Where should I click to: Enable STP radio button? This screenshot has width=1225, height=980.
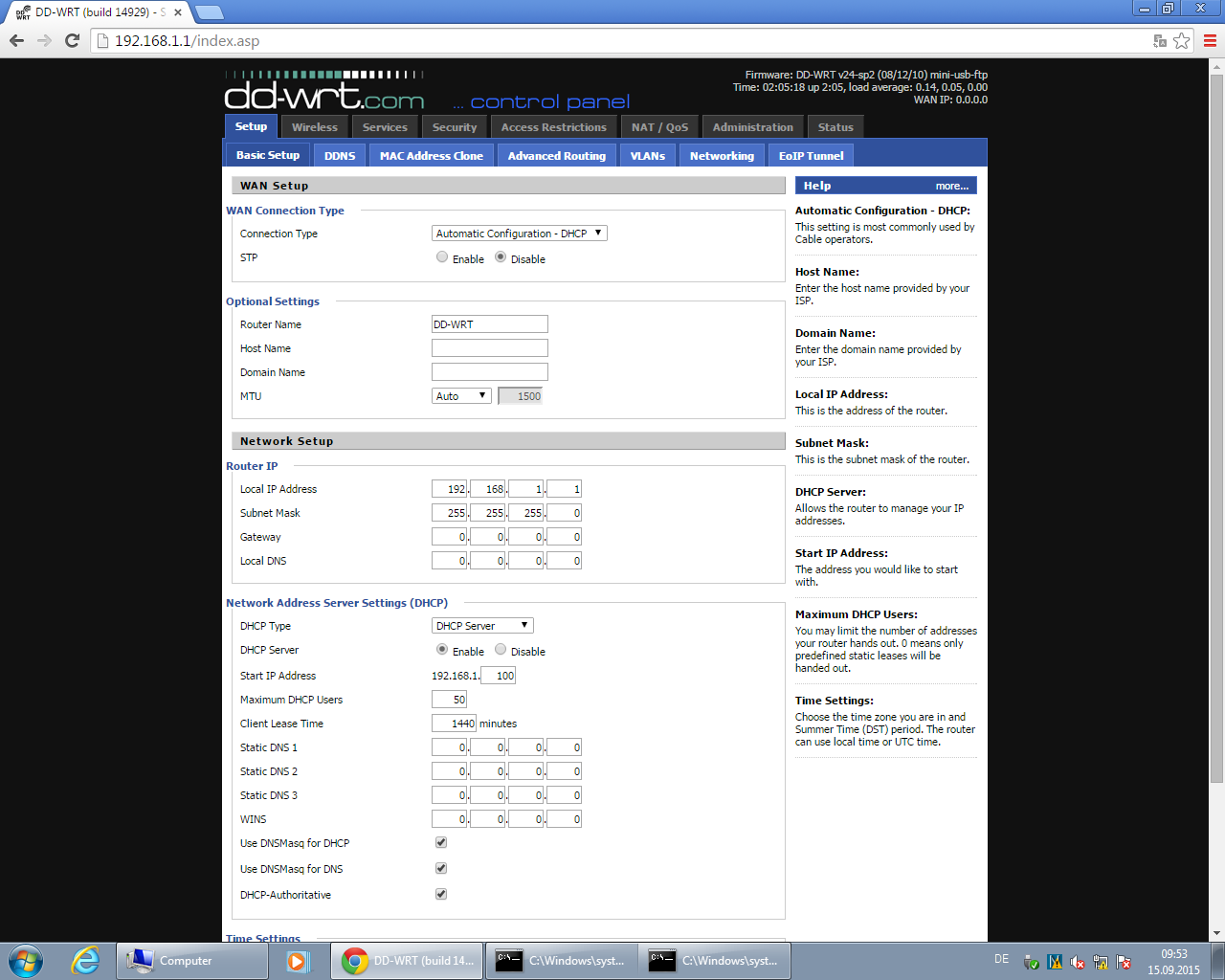pyautogui.click(x=442, y=256)
